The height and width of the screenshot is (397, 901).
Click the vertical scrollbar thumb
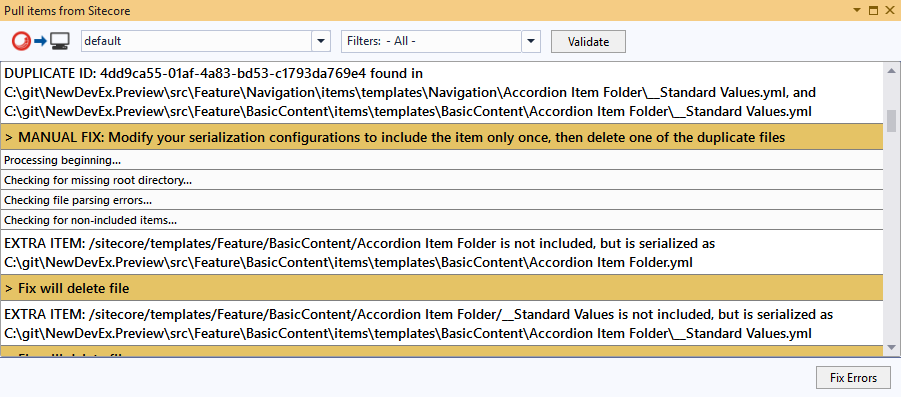(891, 120)
